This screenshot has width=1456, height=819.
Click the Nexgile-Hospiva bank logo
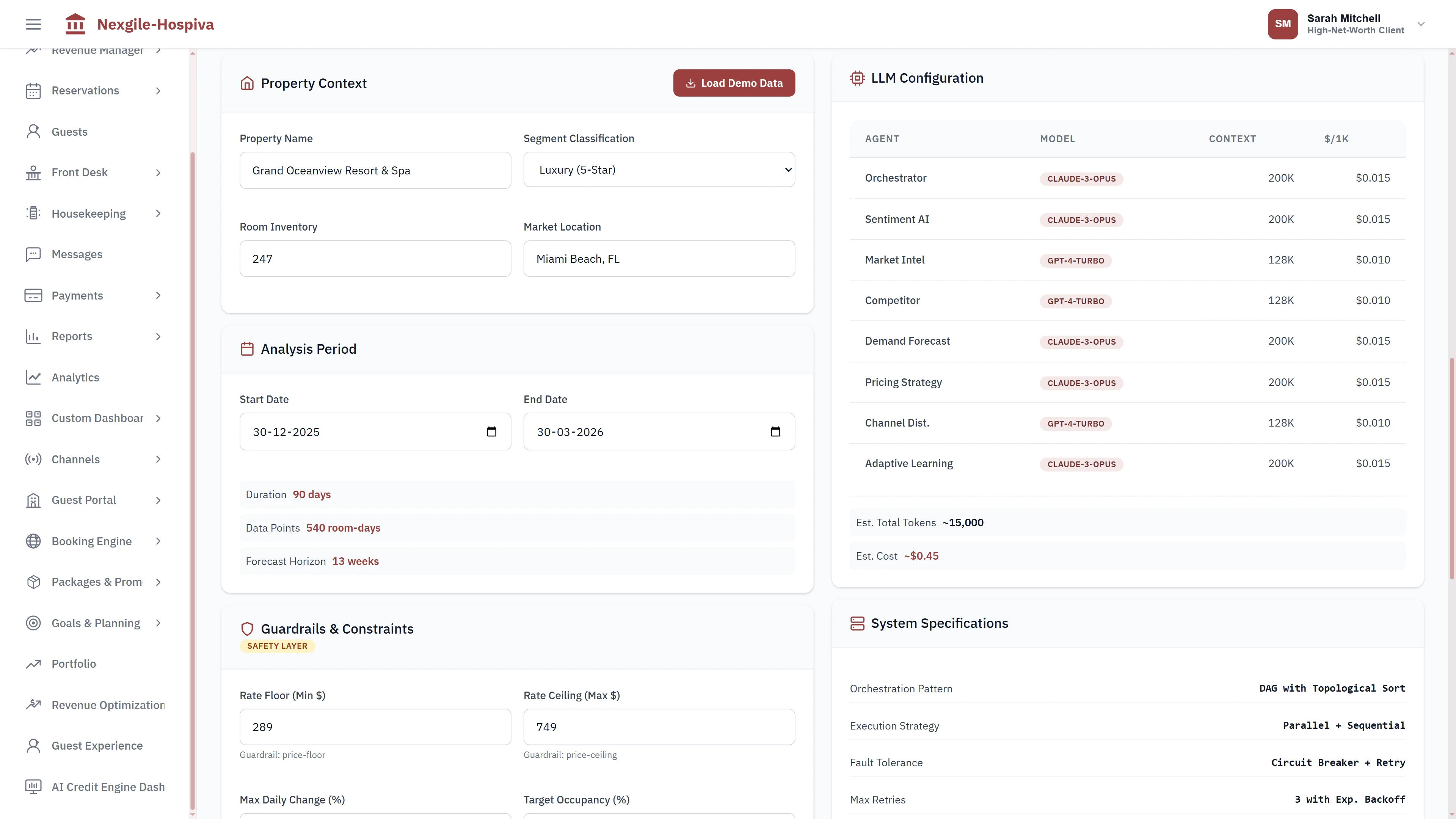75,24
